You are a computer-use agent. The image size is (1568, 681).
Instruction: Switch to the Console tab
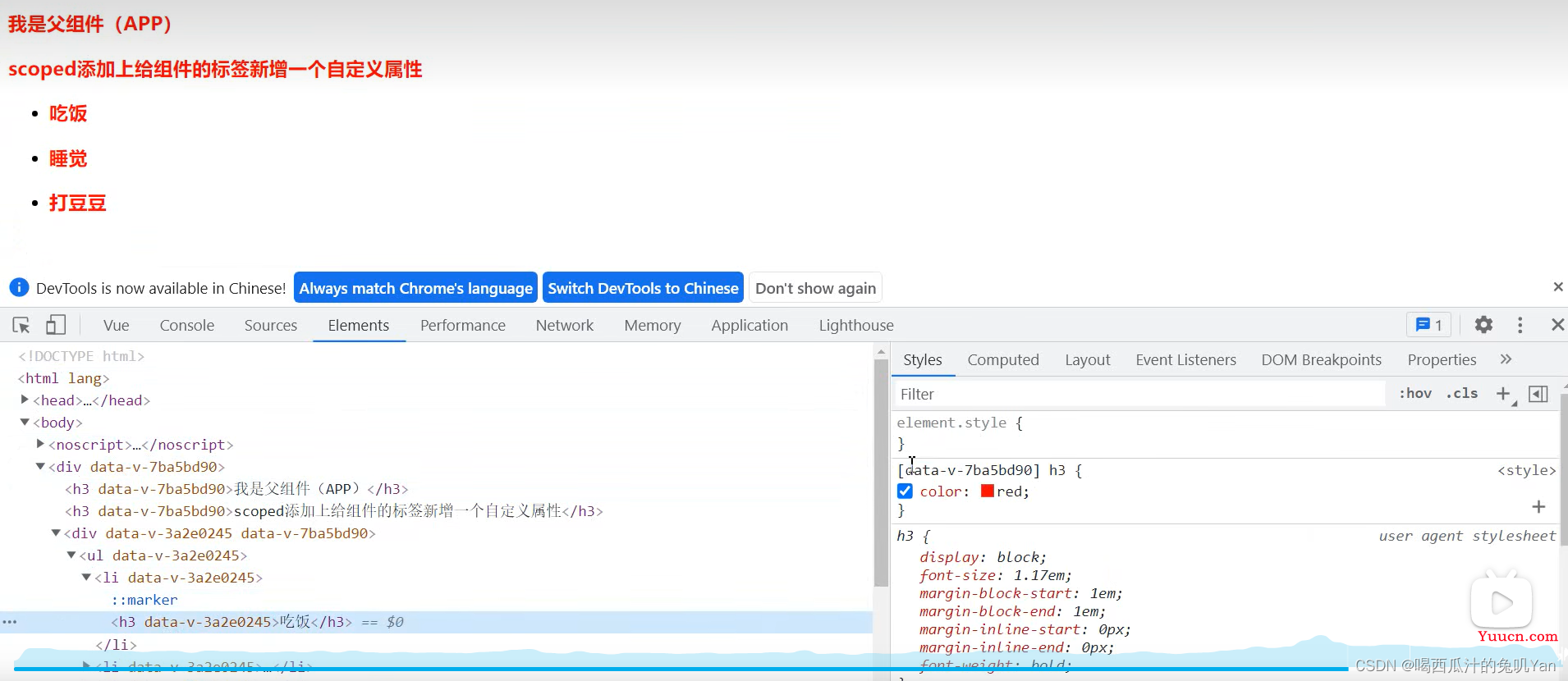click(x=187, y=325)
